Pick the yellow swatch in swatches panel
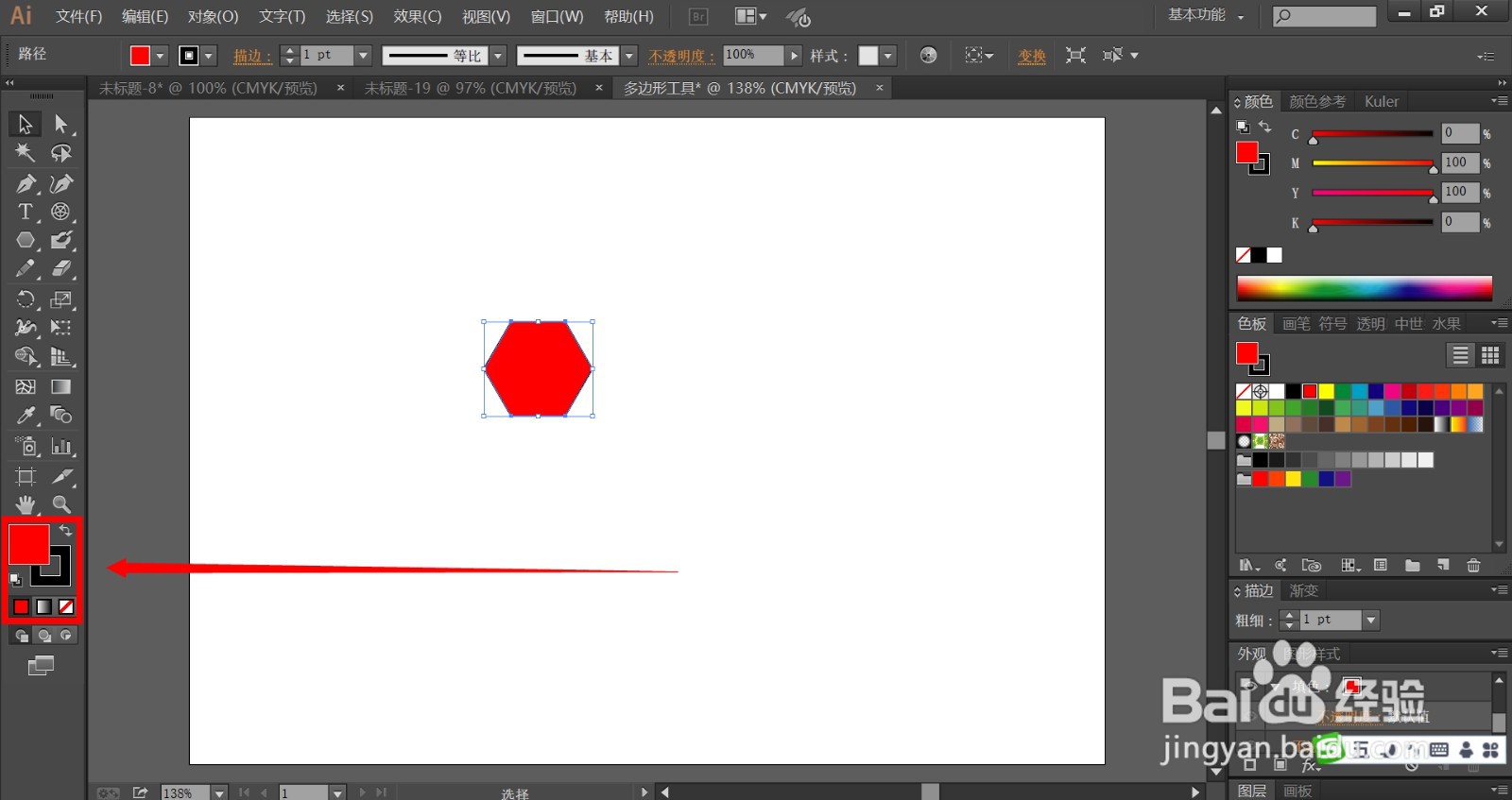 (x=1326, y=391)
